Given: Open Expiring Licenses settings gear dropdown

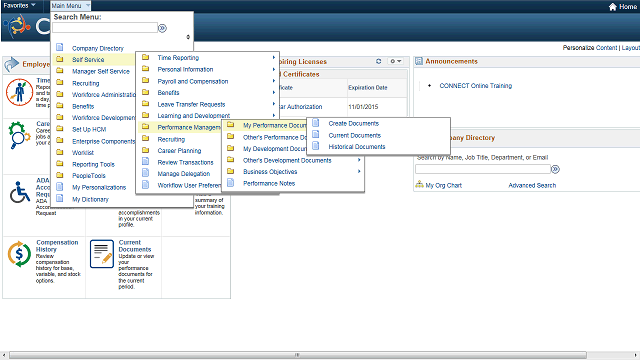Looking at the screenshot, I should [396, 61].
